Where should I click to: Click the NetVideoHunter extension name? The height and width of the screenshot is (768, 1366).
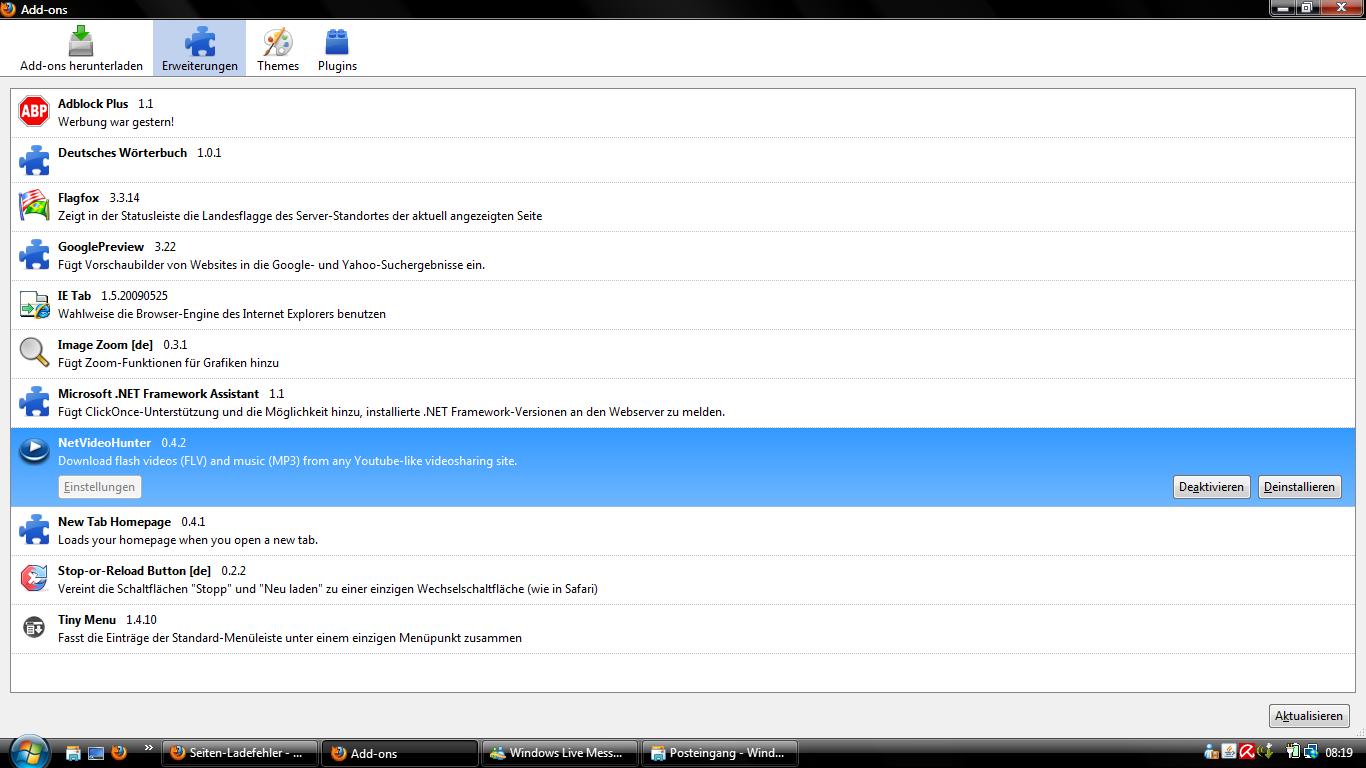(x=104, y=443)
